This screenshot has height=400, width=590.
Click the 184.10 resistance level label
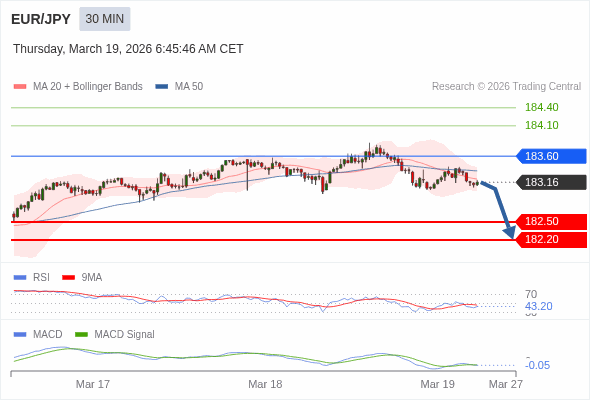541,125
